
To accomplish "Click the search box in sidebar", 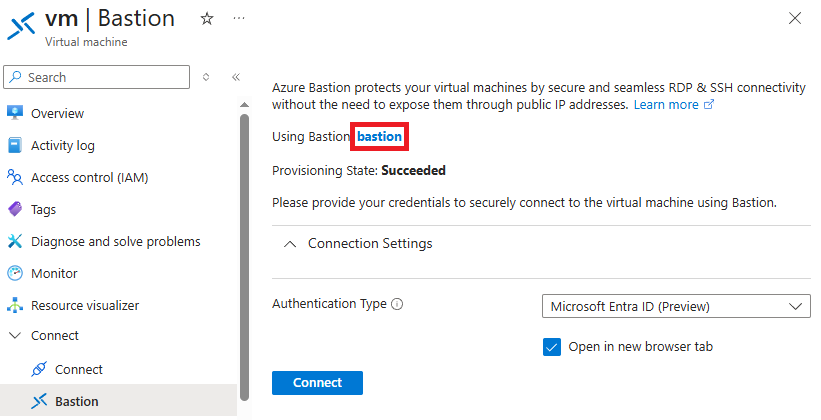I will (96, 77).
